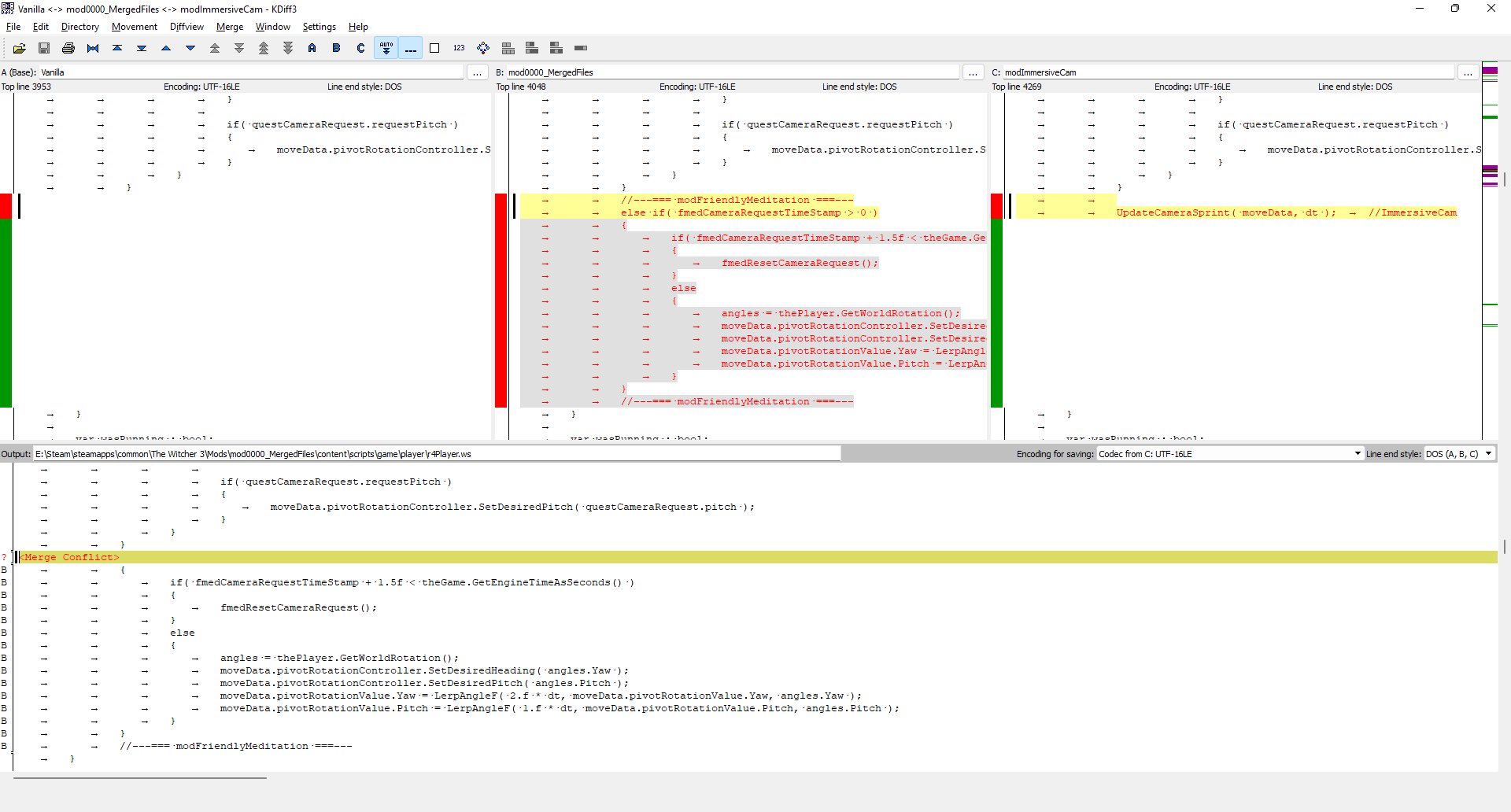The image size is (1511, 812).
Task: Click the Output file path field
Action: (437, 454)
